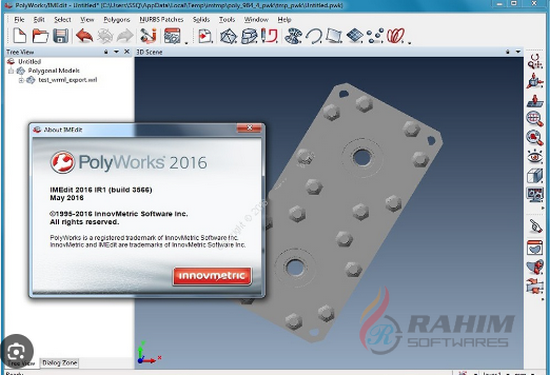
Task: Click the polygonal mesh wireframe icon
Action: [x=228, y=36]
